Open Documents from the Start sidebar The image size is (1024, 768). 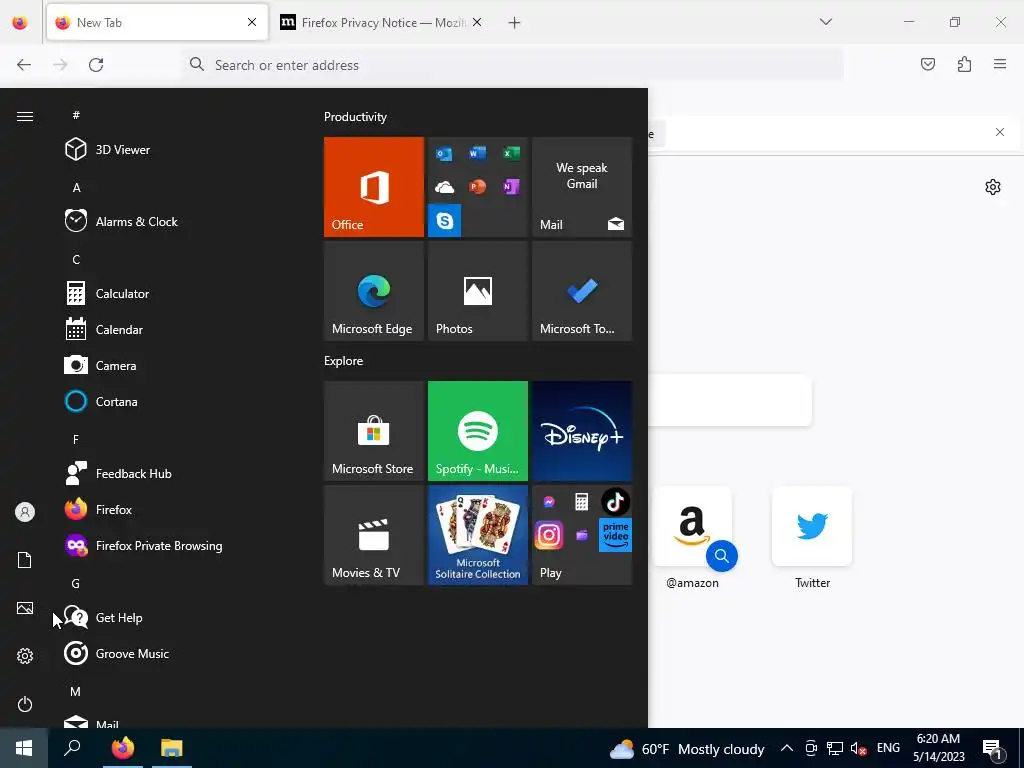click(25, 560)
